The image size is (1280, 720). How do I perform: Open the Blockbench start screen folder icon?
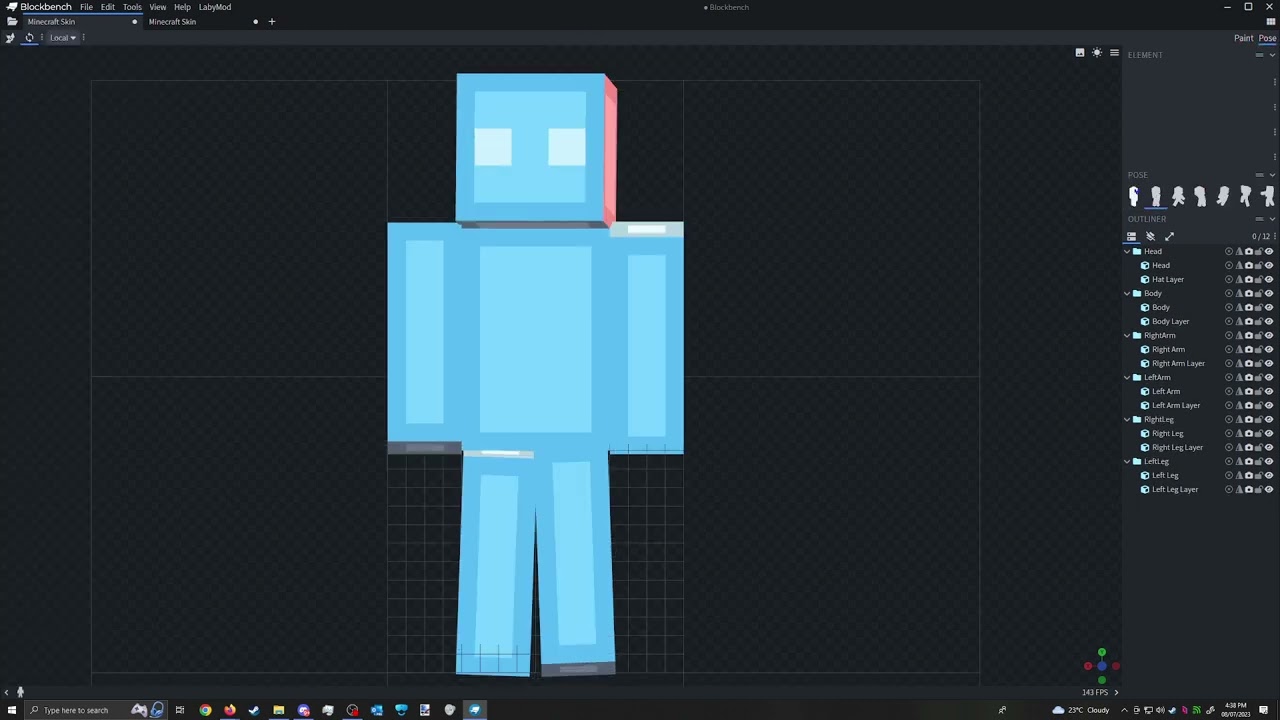click(x=12, y=21)
